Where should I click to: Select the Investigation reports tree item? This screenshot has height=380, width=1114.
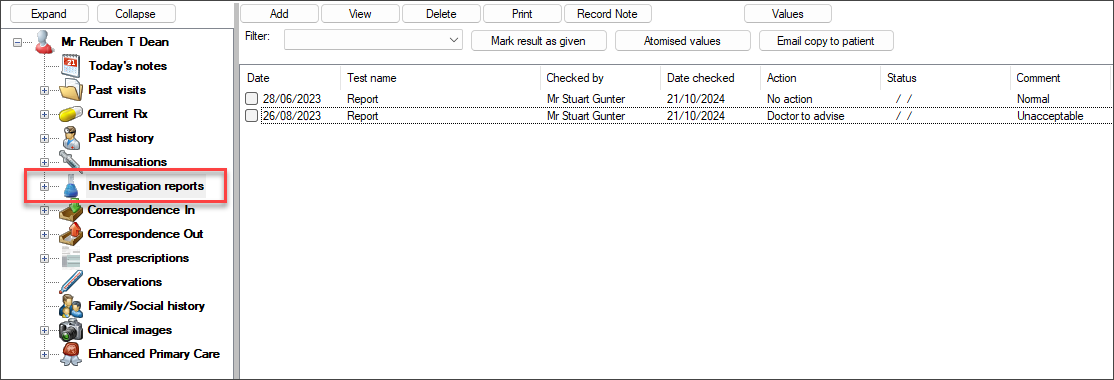point(146,187)
